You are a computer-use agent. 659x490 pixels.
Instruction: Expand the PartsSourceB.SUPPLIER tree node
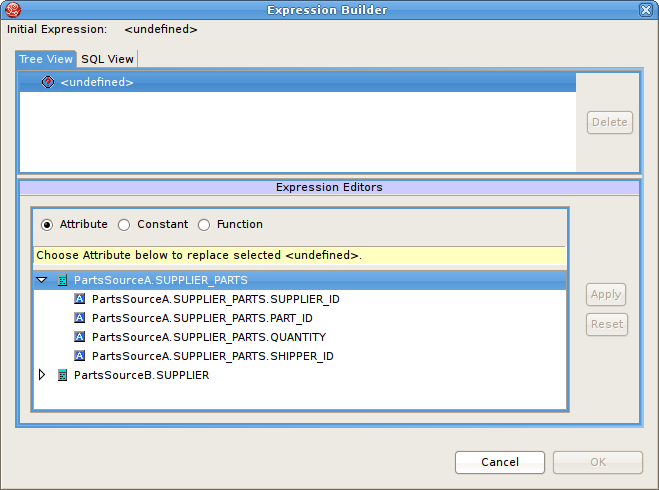pos(42,375)
